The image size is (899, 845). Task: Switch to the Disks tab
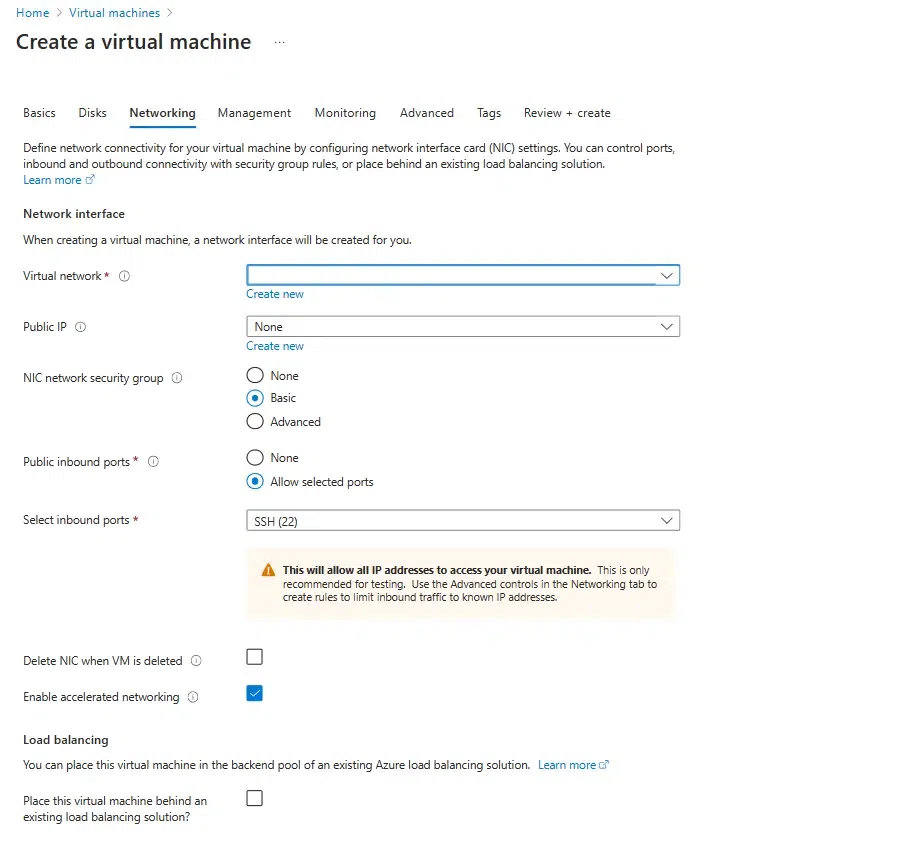tap(93, 113)
